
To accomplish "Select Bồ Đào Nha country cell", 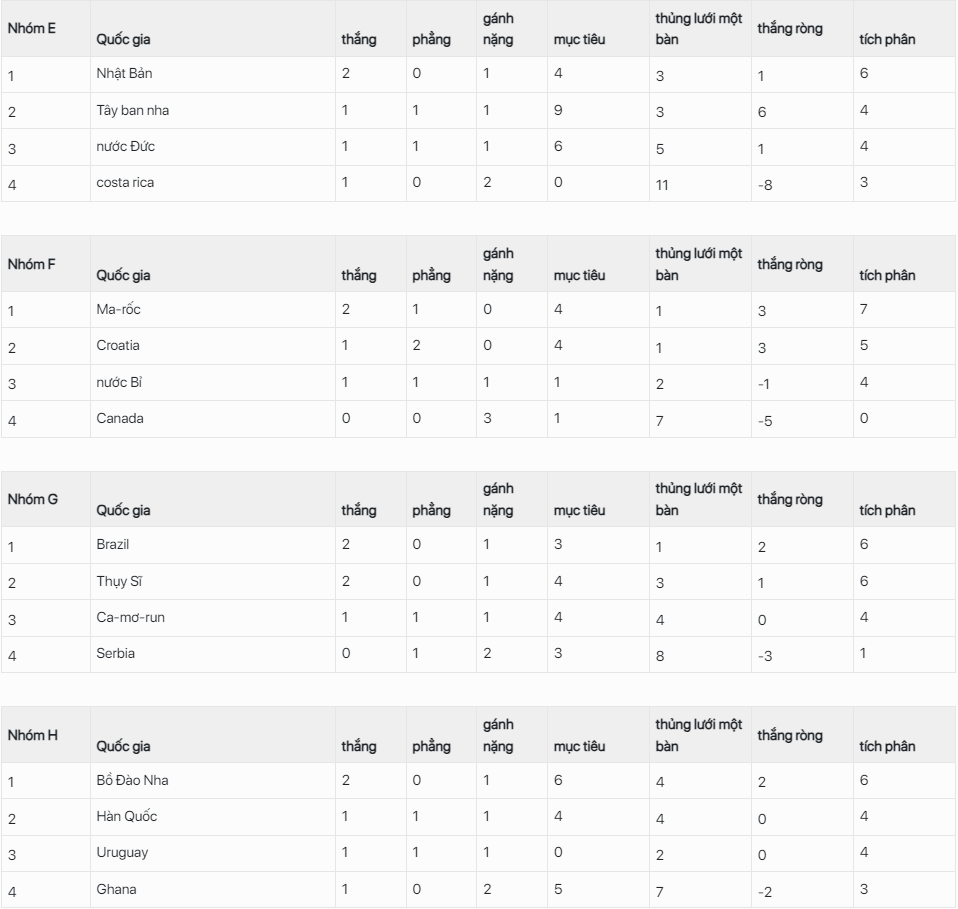I will click(125, 780).
